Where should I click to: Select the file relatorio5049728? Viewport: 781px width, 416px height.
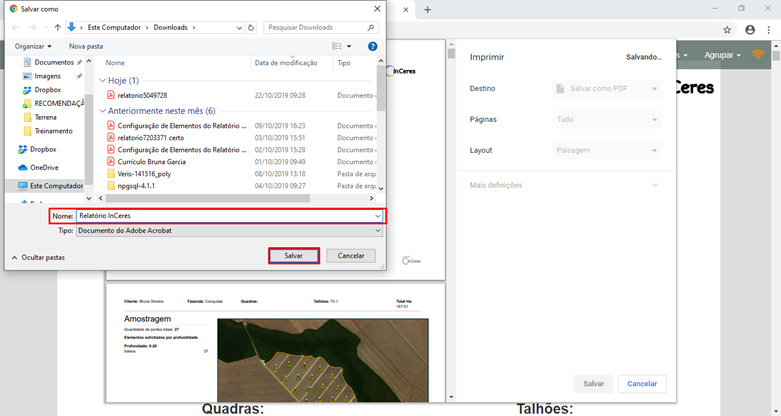(x=142, y=95)
